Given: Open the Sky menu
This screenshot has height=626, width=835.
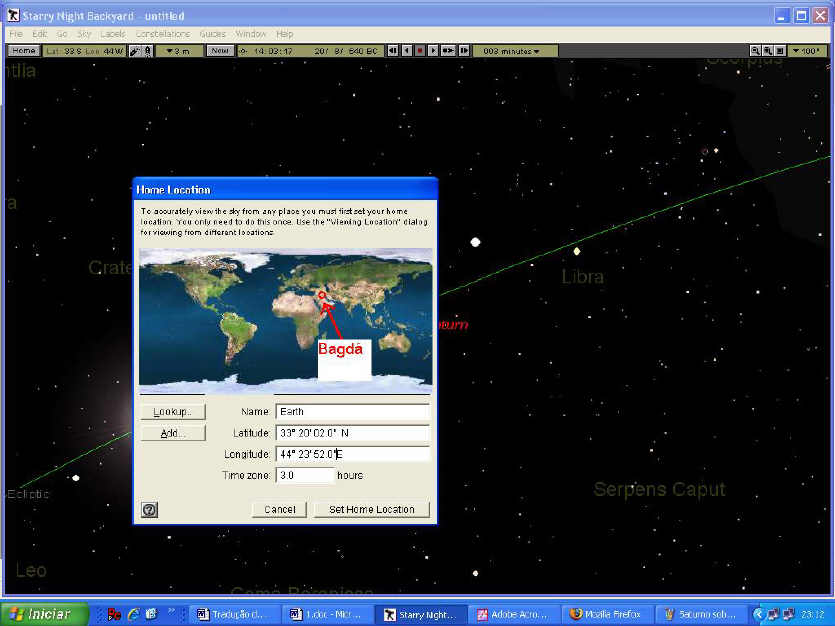Looking at the screenshot, I should click(x=84, y=34).
